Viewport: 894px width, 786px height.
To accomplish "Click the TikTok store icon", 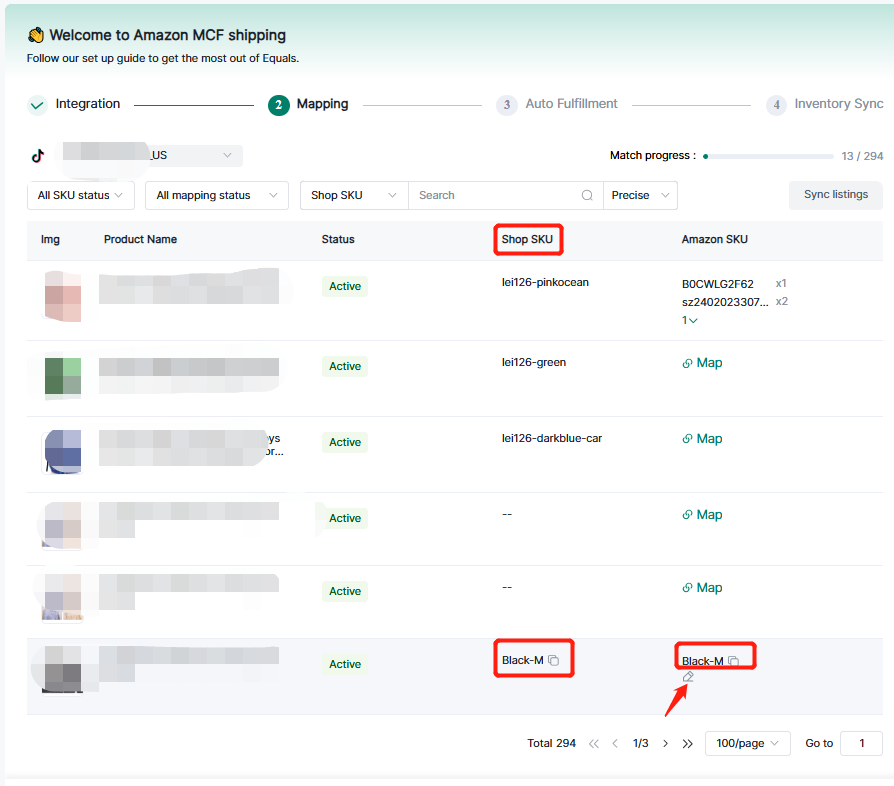I will tap(38, 156).
